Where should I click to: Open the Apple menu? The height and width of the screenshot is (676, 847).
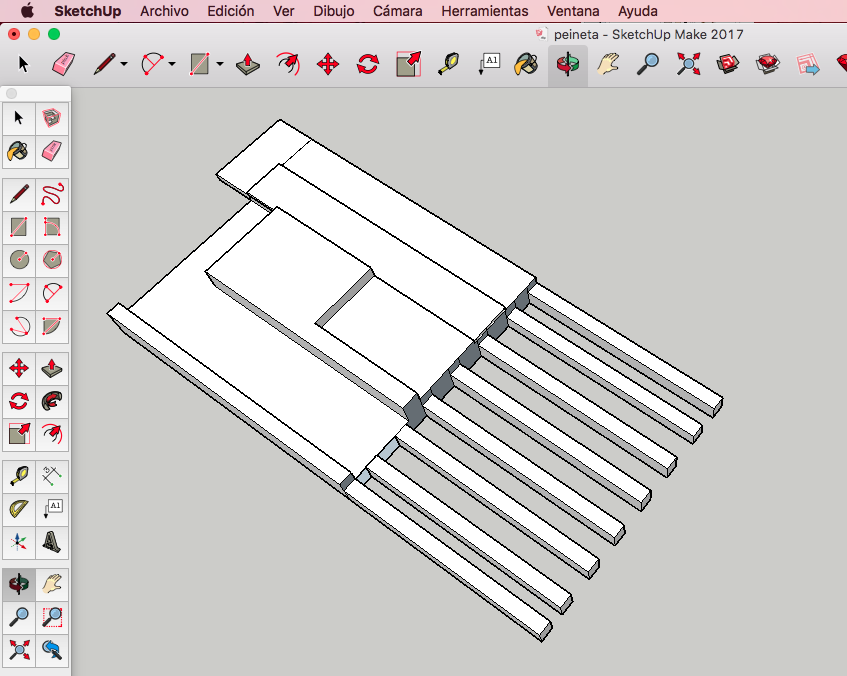(26, 10)
